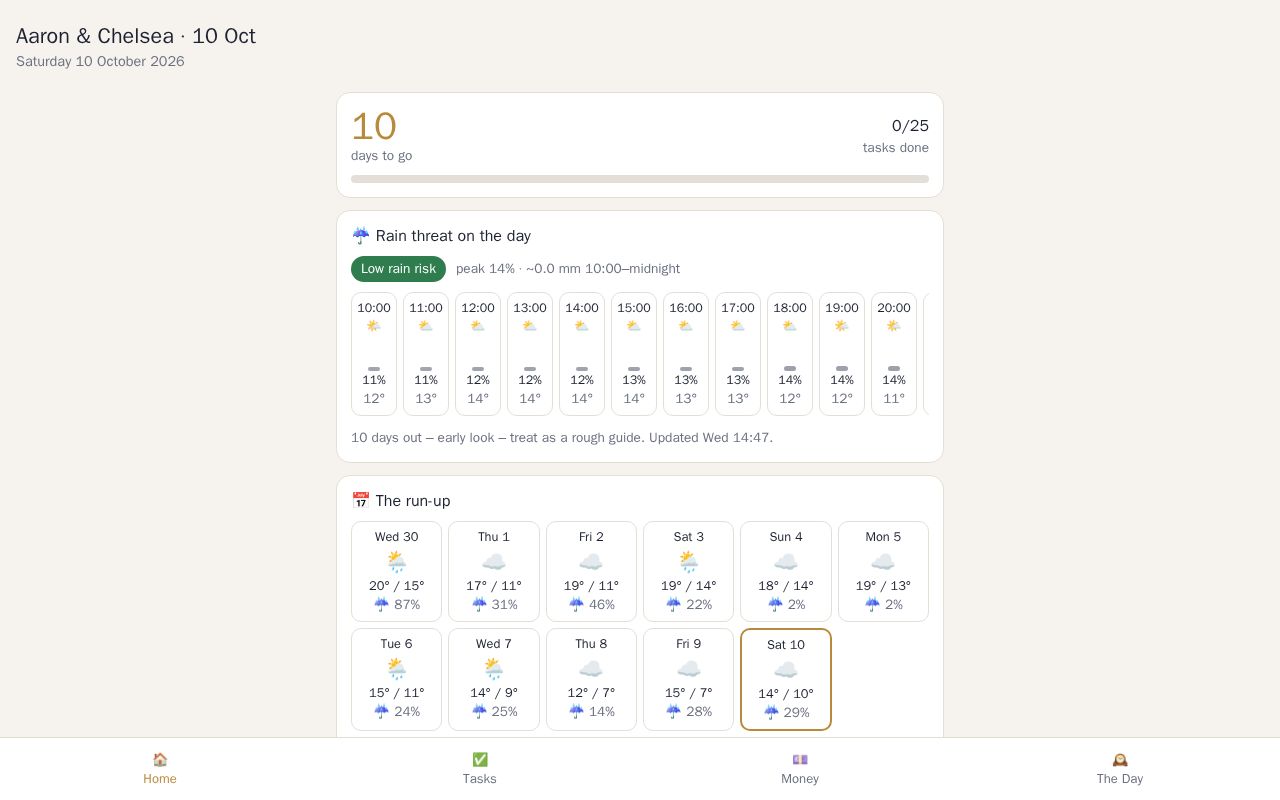The image size is (1280, 800).
Task: Click the house icon in bottom navigation
Action: [160, 760]
